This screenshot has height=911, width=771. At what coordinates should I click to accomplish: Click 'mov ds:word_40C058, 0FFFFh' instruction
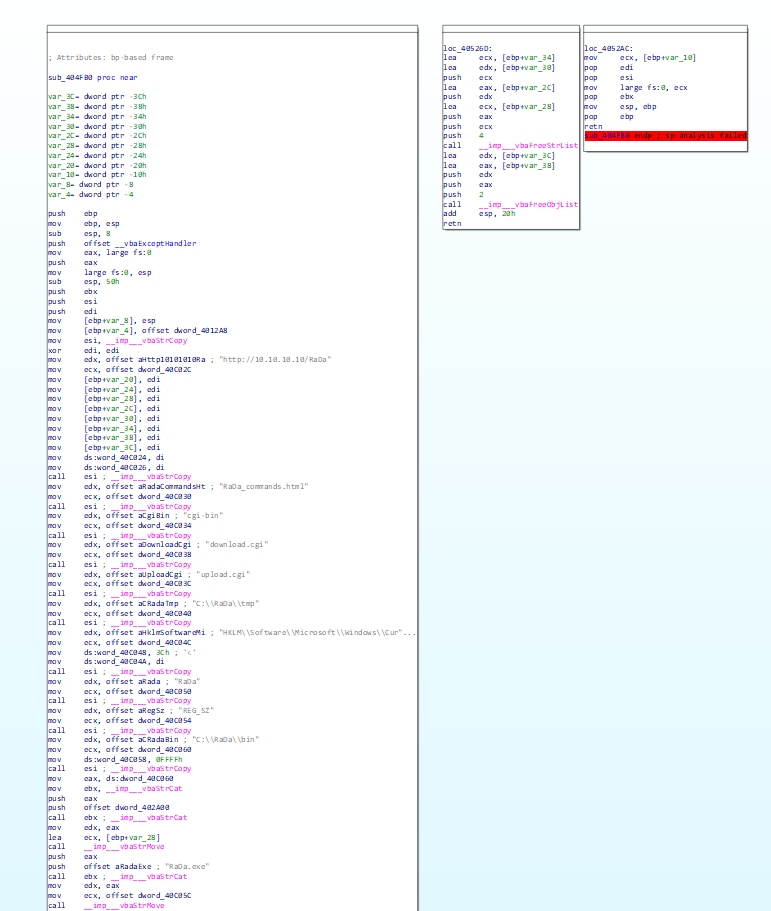coord(116,759)
